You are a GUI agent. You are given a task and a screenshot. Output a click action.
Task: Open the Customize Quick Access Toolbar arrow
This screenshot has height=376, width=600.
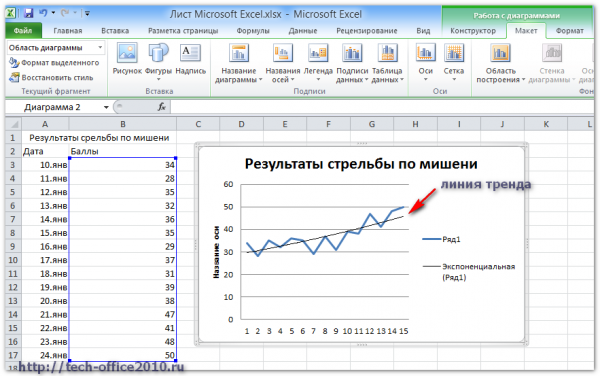(x=87, y=14)
